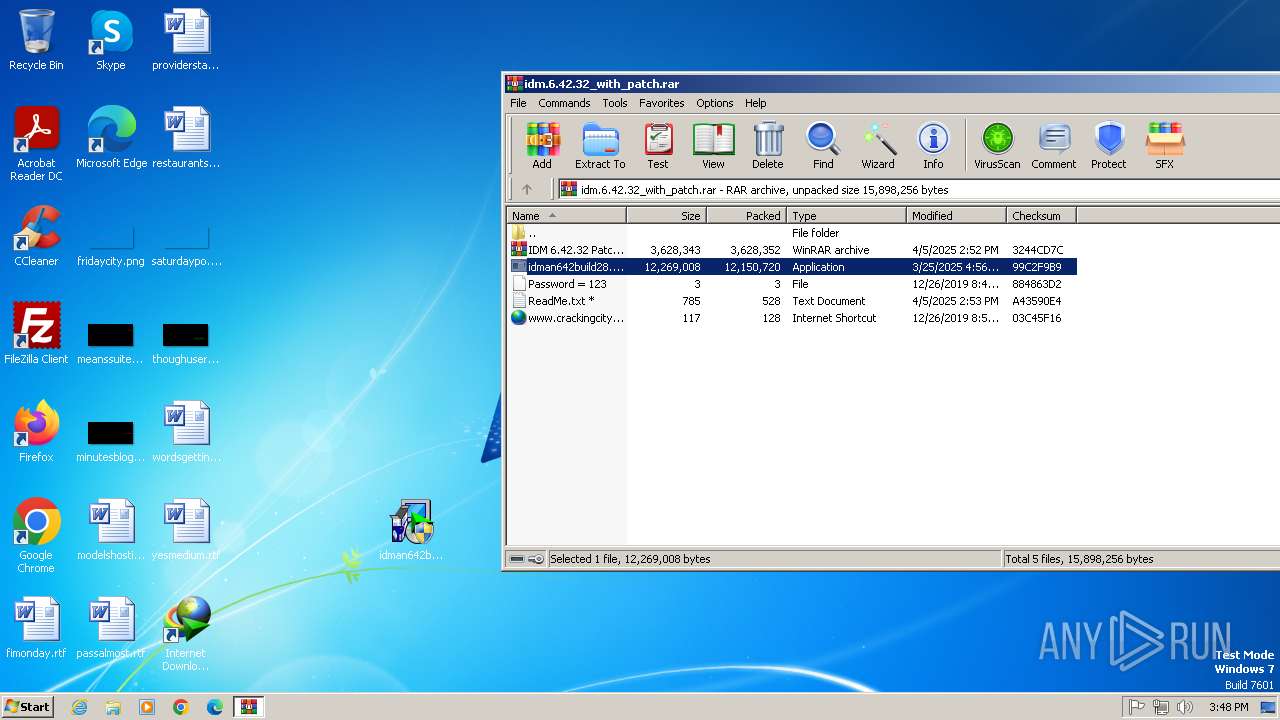1280x720 pixels.
Task: Select the Skype desktop shortcut
Action: [x=110, y=40]
